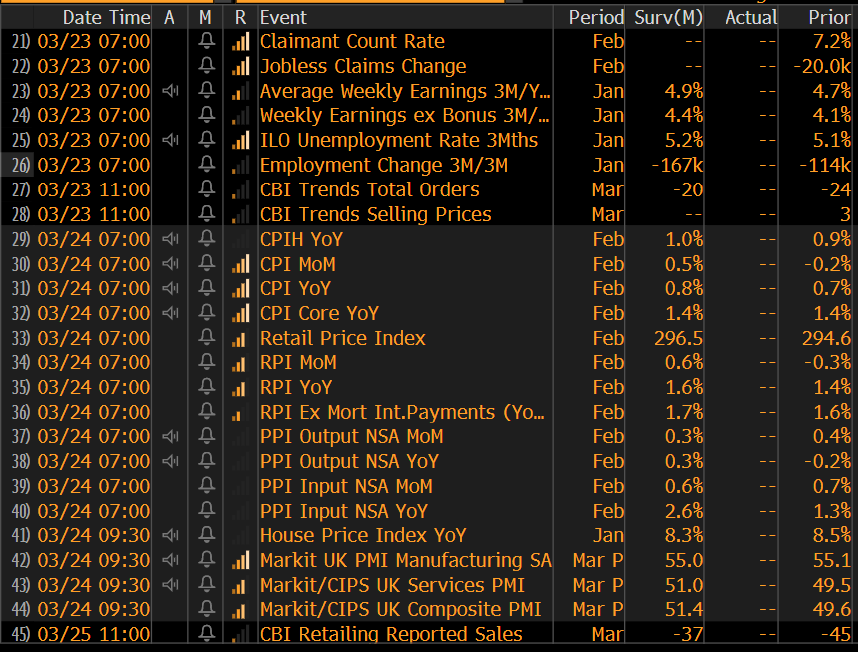Open the CBI Retailing Reported Sales event
This screenshot has width=858, height=652.
point(391,634)
